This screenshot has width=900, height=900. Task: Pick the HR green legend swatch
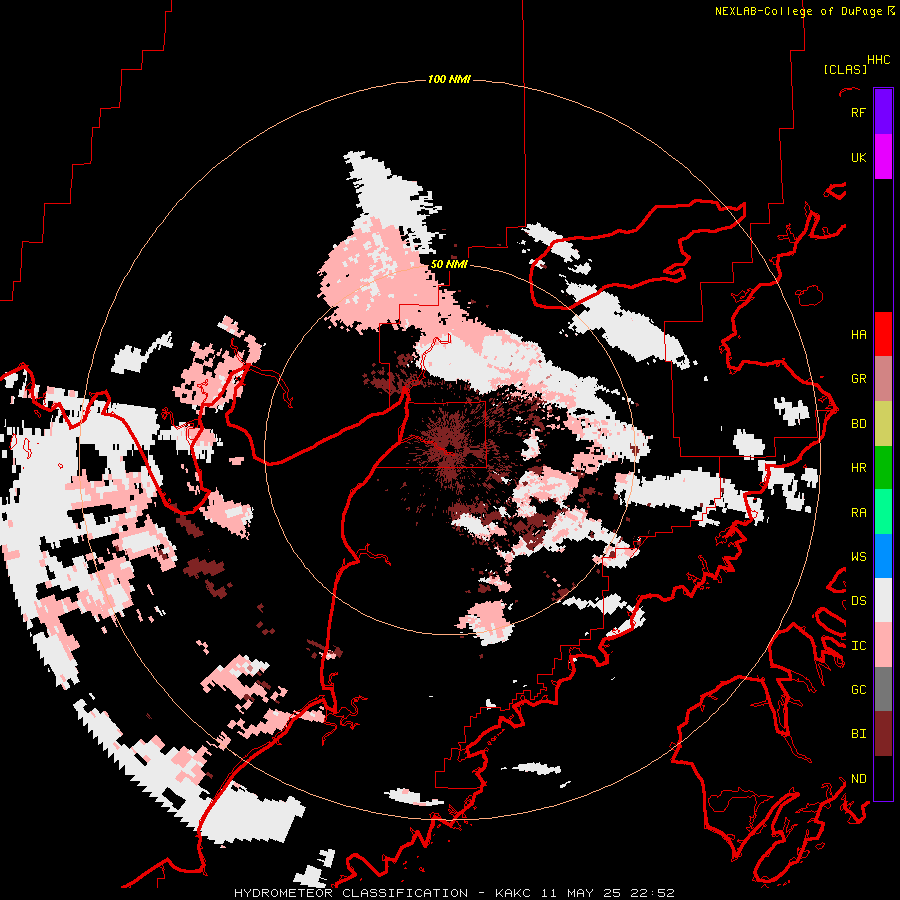[883, 468]
